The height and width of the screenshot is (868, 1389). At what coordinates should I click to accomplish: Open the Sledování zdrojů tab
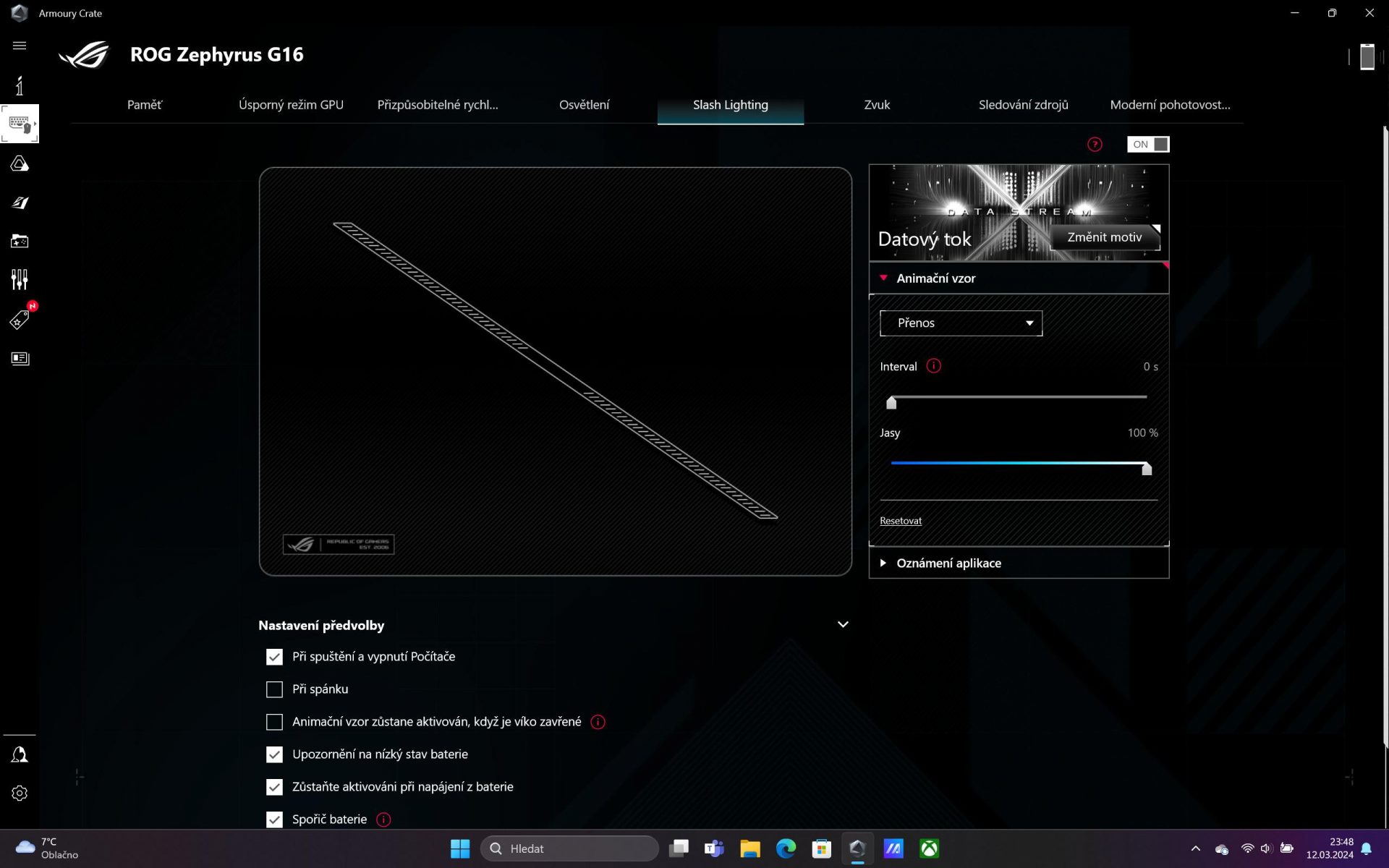click(x=1023, y=105)
